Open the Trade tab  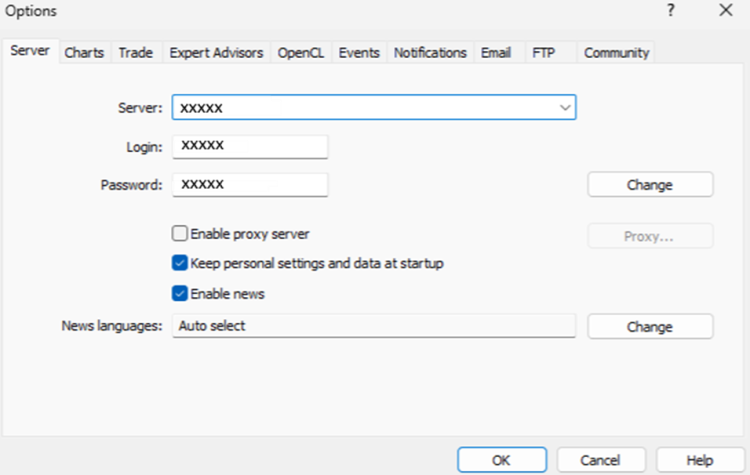(135, 52)
